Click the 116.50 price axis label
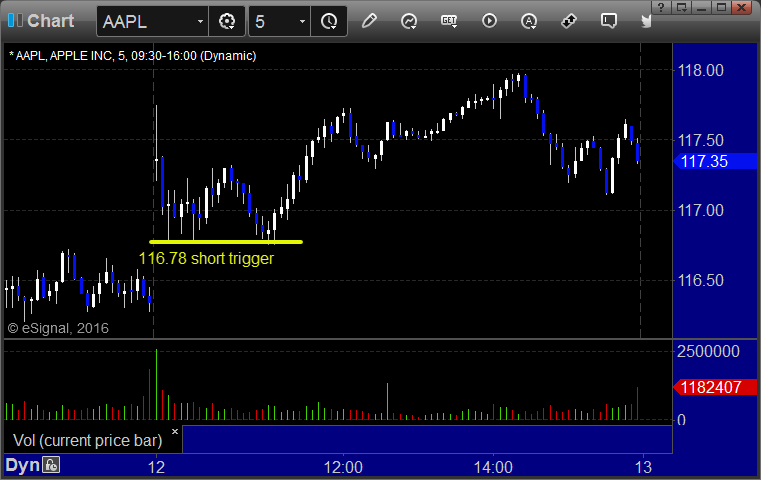 click(700, 280)
